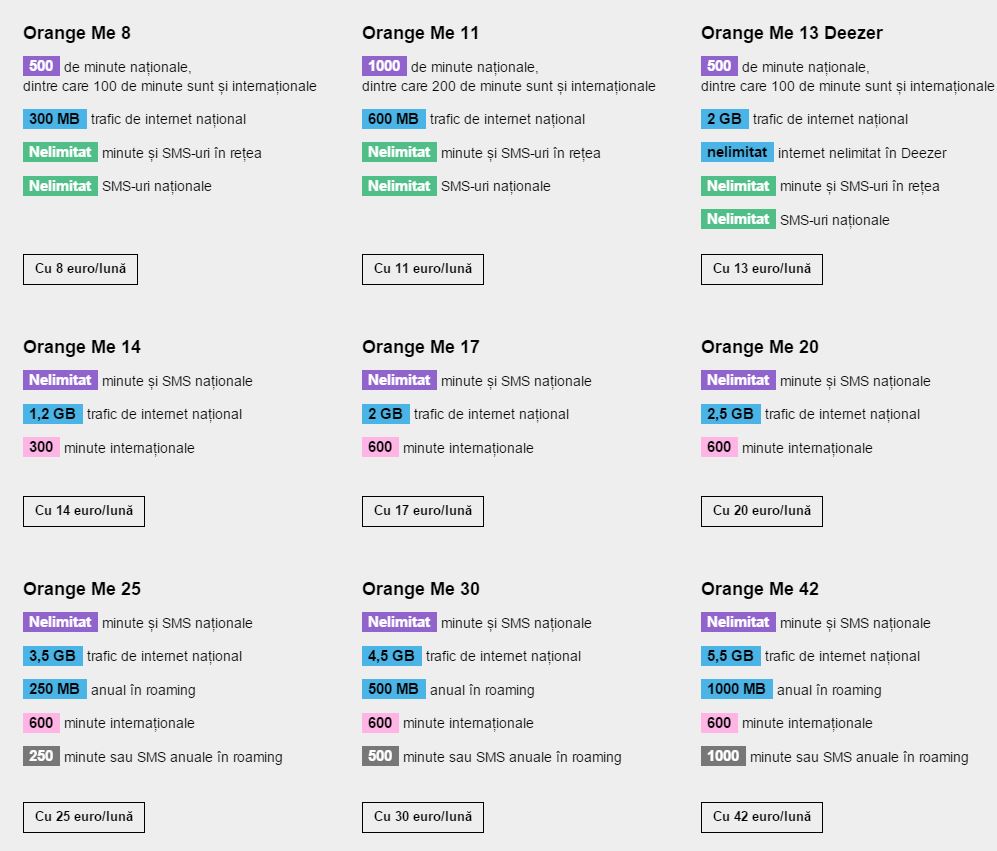Choose the "Cu 30 euro/lună" button

[422, 817]
